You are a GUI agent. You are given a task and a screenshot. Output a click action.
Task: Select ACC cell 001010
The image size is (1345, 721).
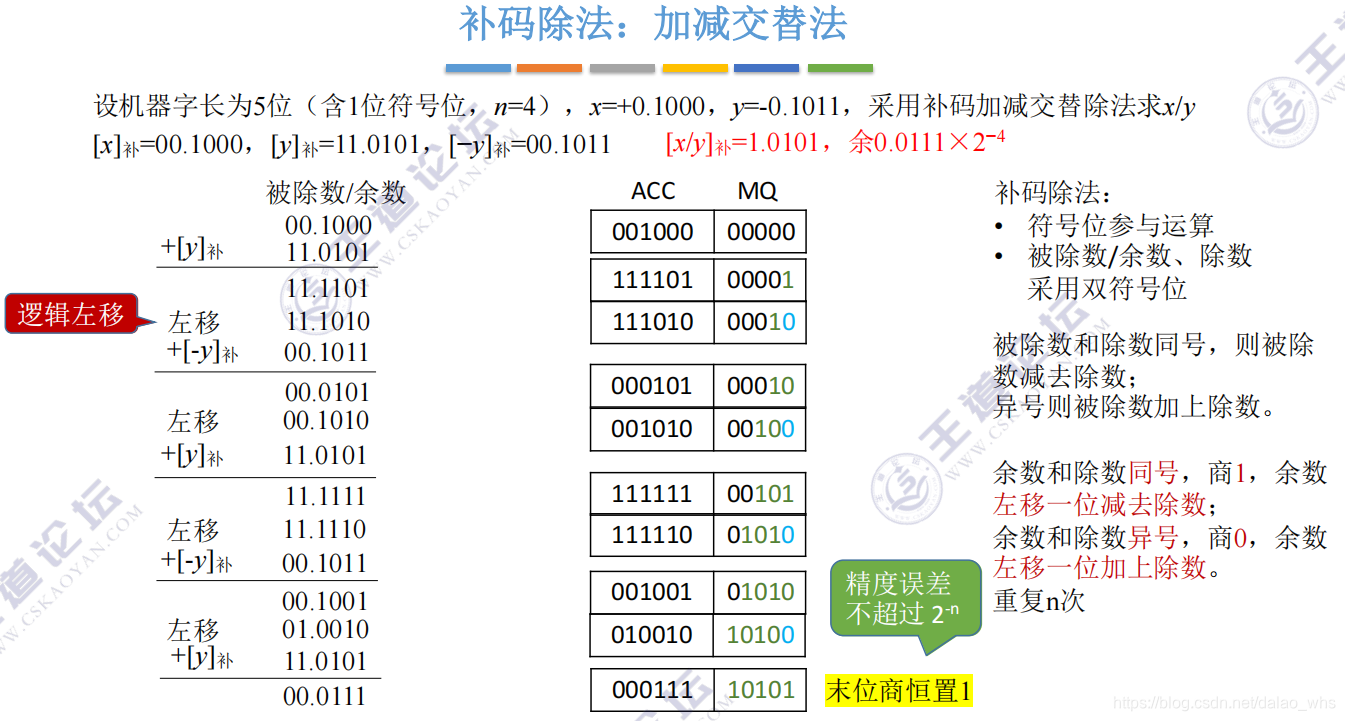click(652, 428)
